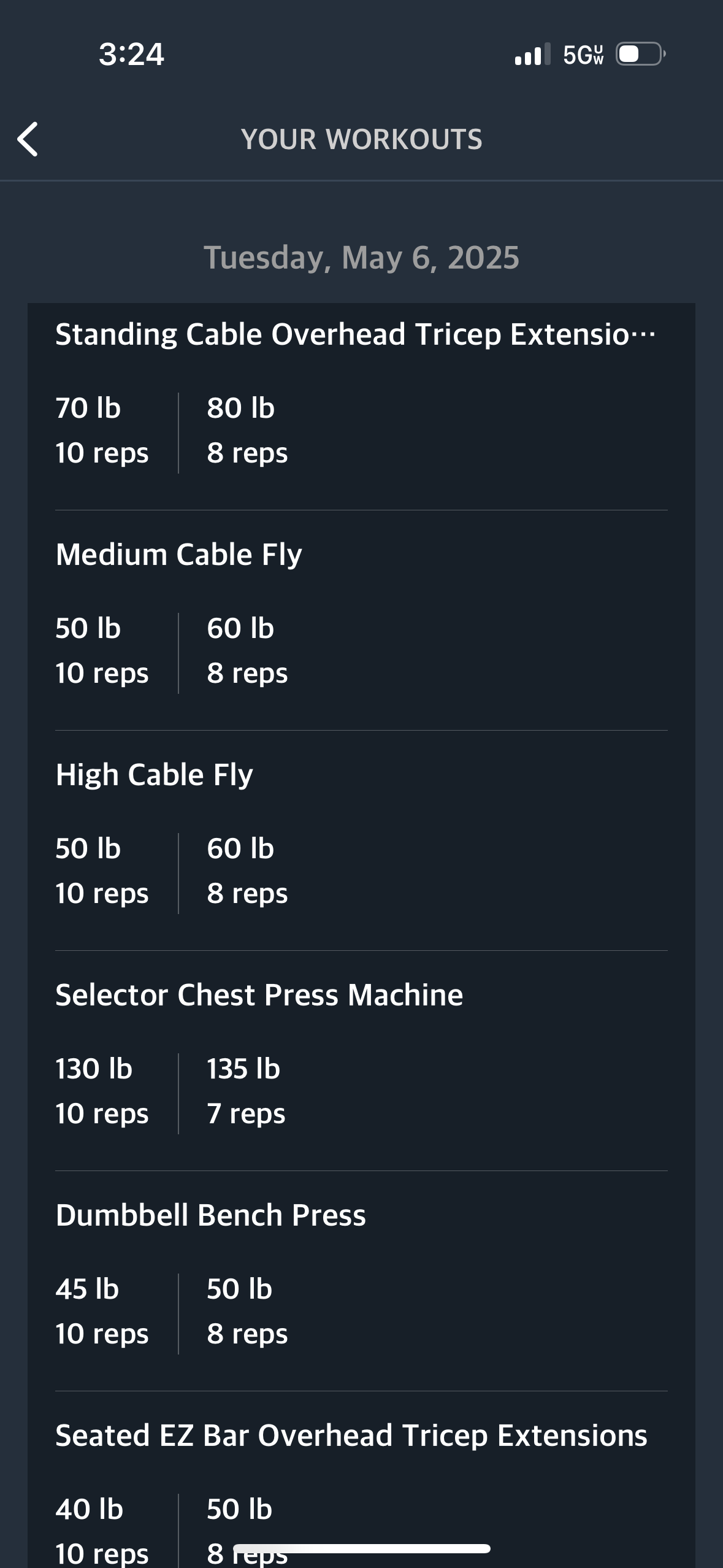This screenshot has width=723, height=1568.
Task: Select the Tuesday, May 6, 2025 date
Action: [x=362, y=257]
